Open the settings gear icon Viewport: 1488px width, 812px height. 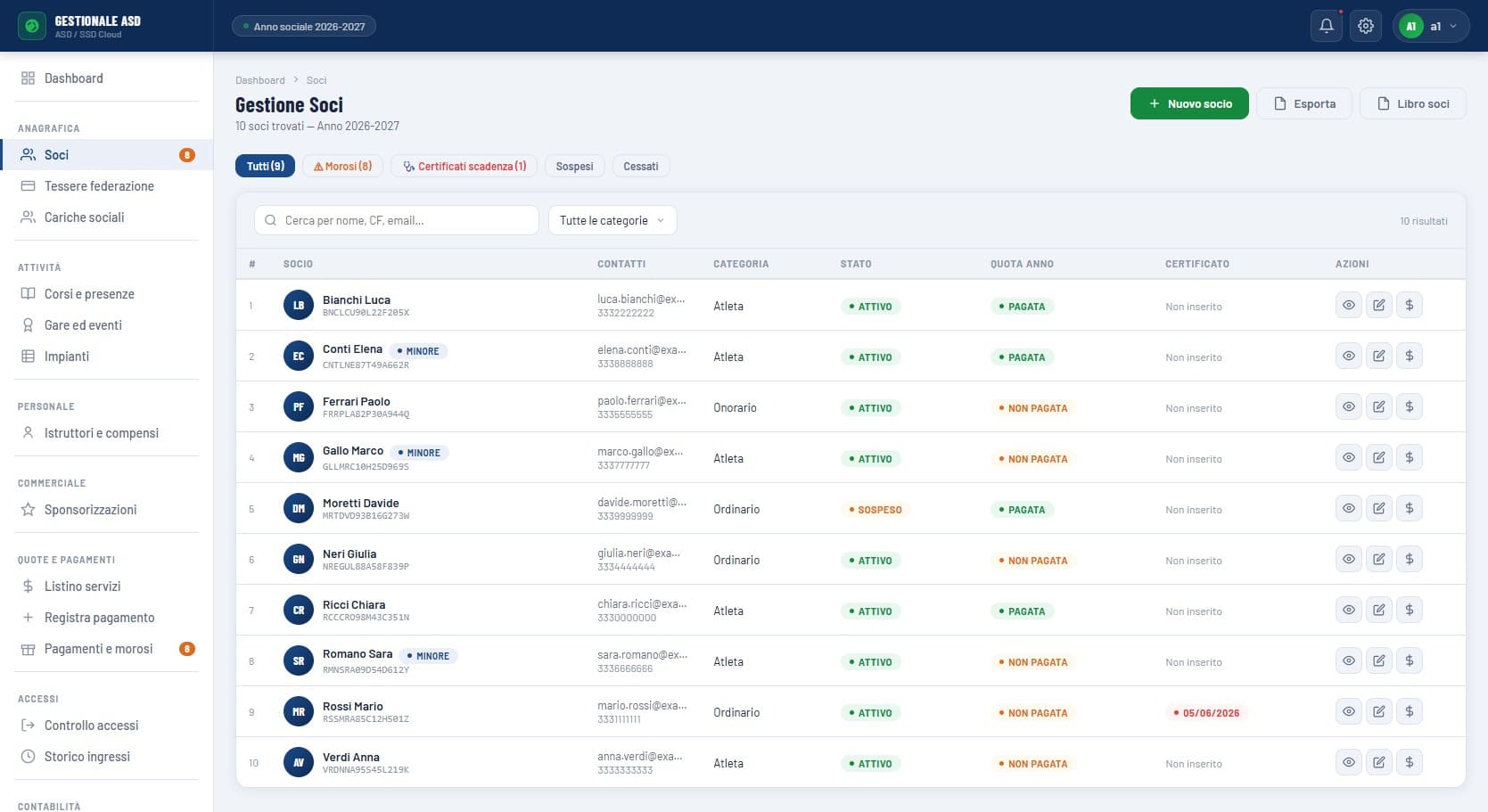[x=1366, y=26]
